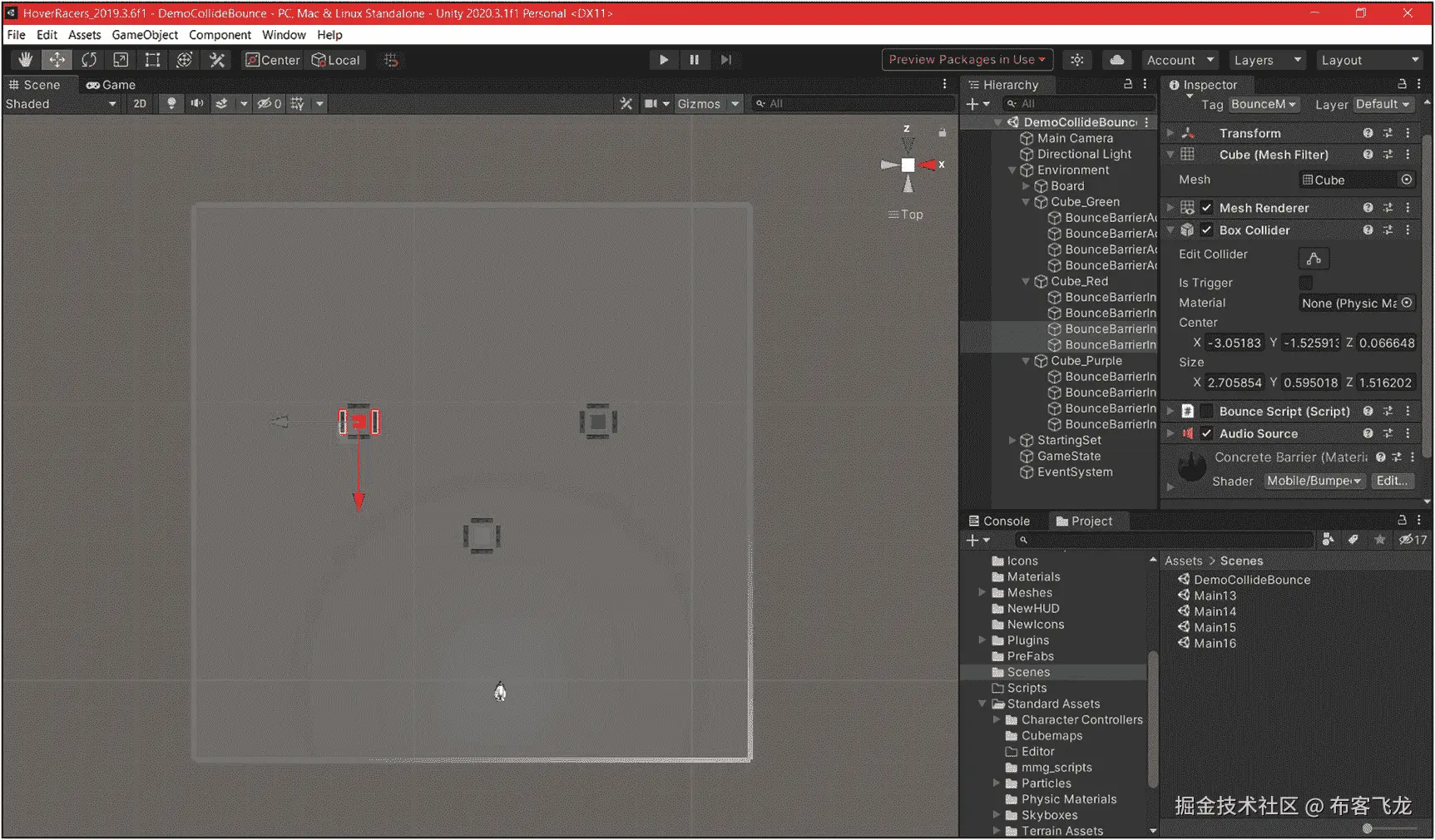Toggle scene lighting icon

tap(171, 104)
